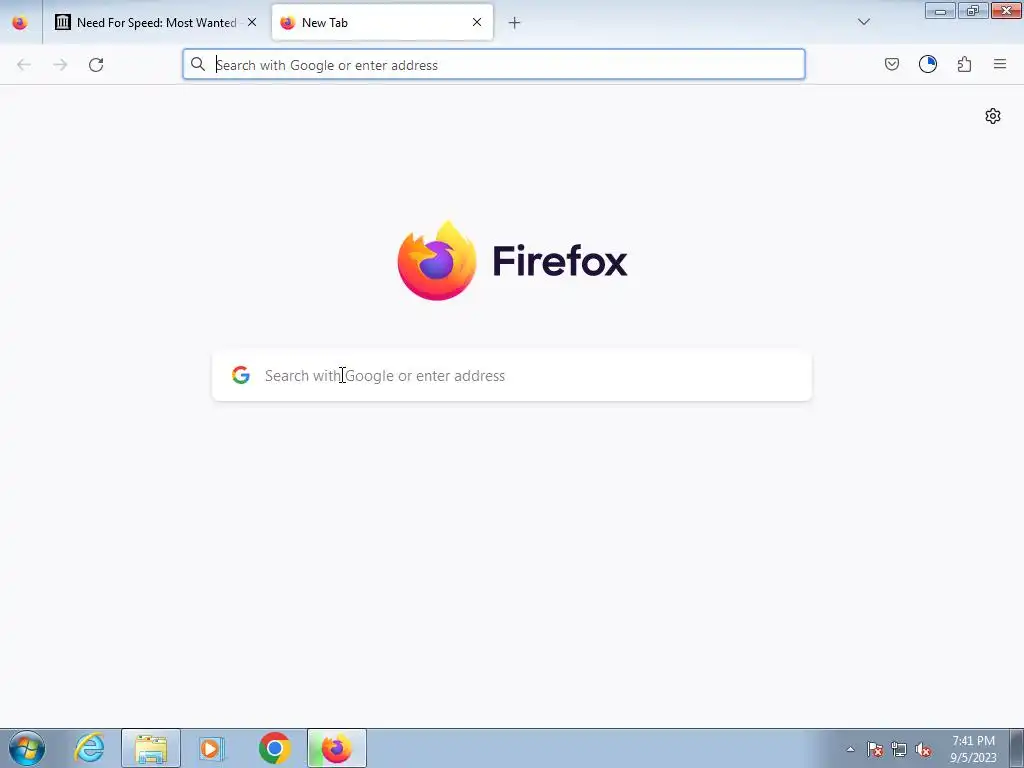This screenshot has height=768, width=1024.
Task: Close the New Tab tab
Action: click(477, 22)
